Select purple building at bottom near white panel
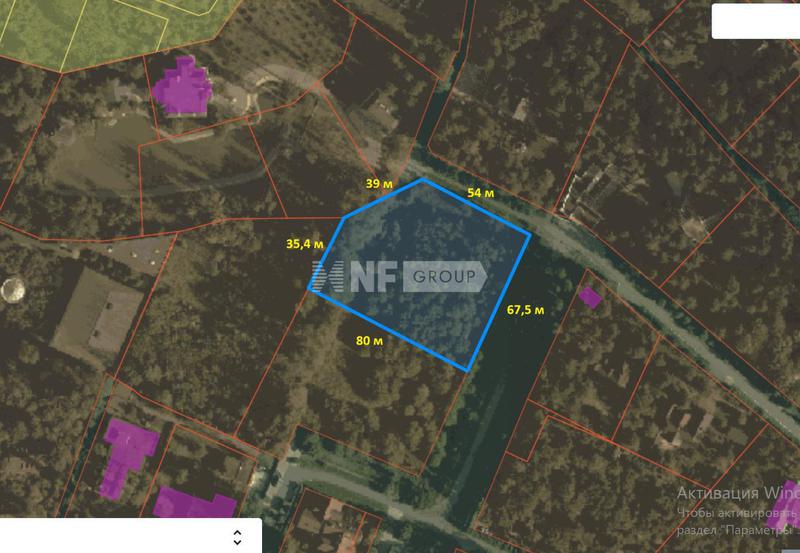Viewport: 800px width, 553px height. [194, 503]
